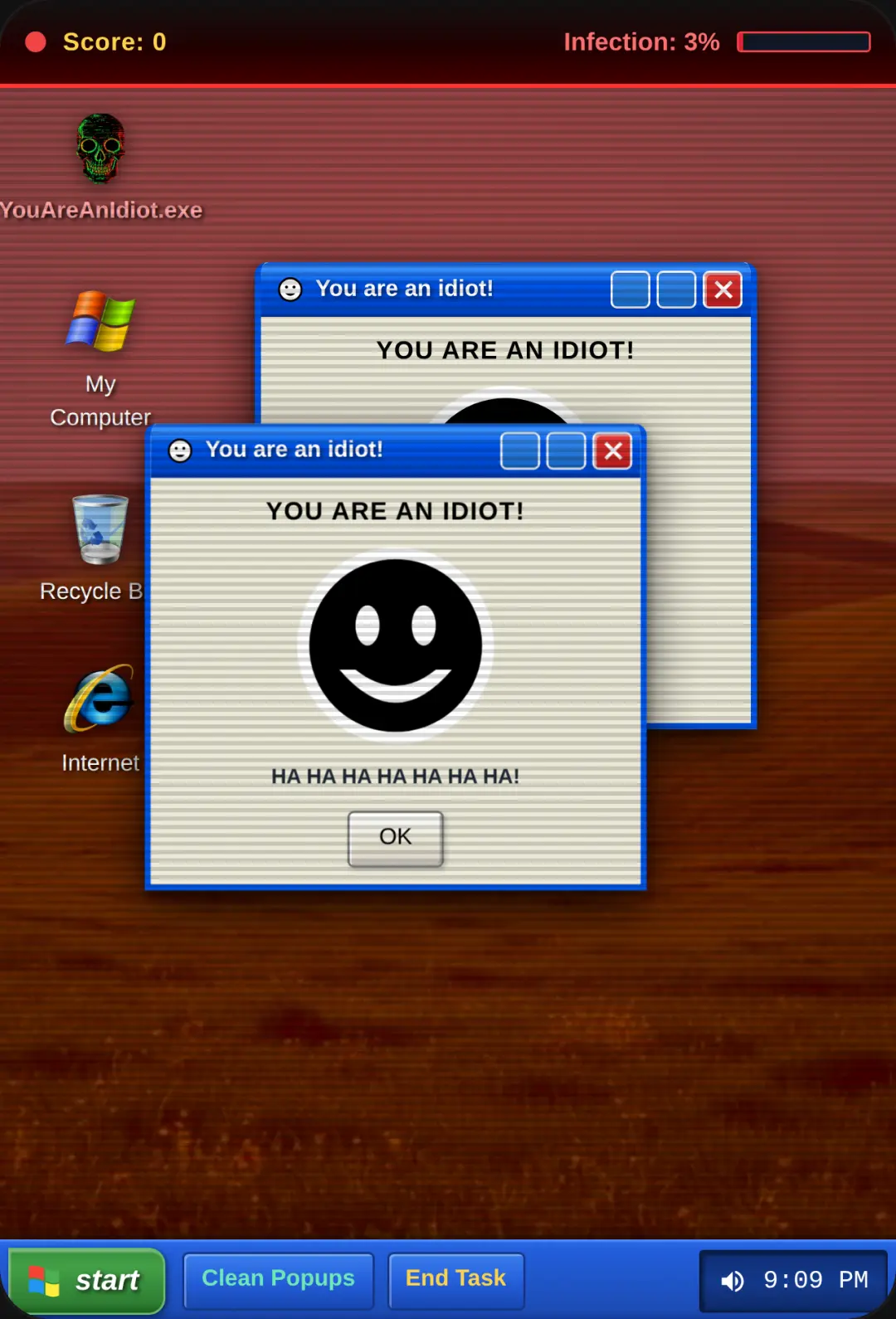896x1319 pixels.
Task: Click the Clean Popups taskbar button
Action: click(279, 1280)
